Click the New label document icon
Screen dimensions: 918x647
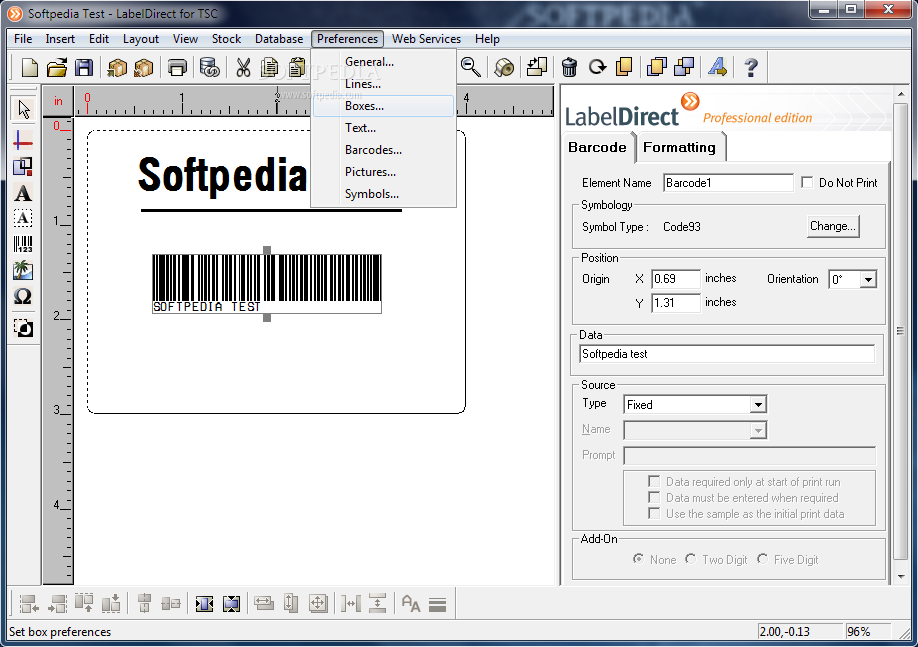tap(29, 67)
